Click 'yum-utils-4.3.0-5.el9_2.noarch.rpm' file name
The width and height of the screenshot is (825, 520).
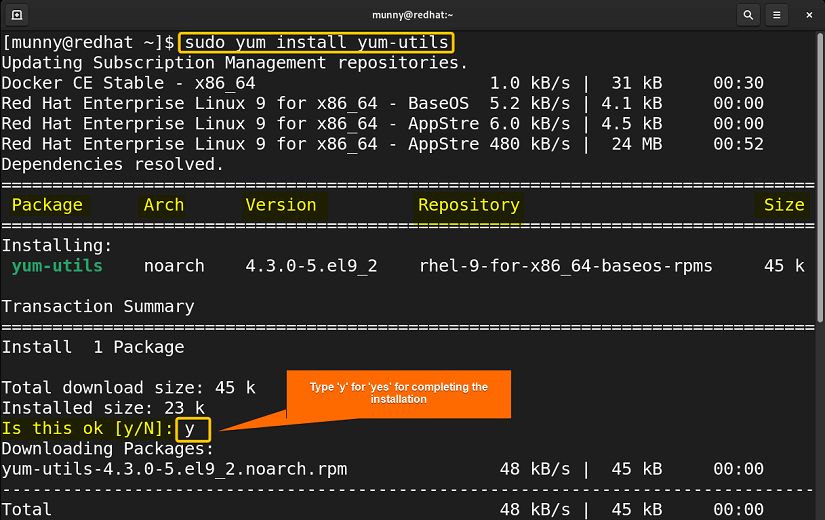click(x=174, y=469)
